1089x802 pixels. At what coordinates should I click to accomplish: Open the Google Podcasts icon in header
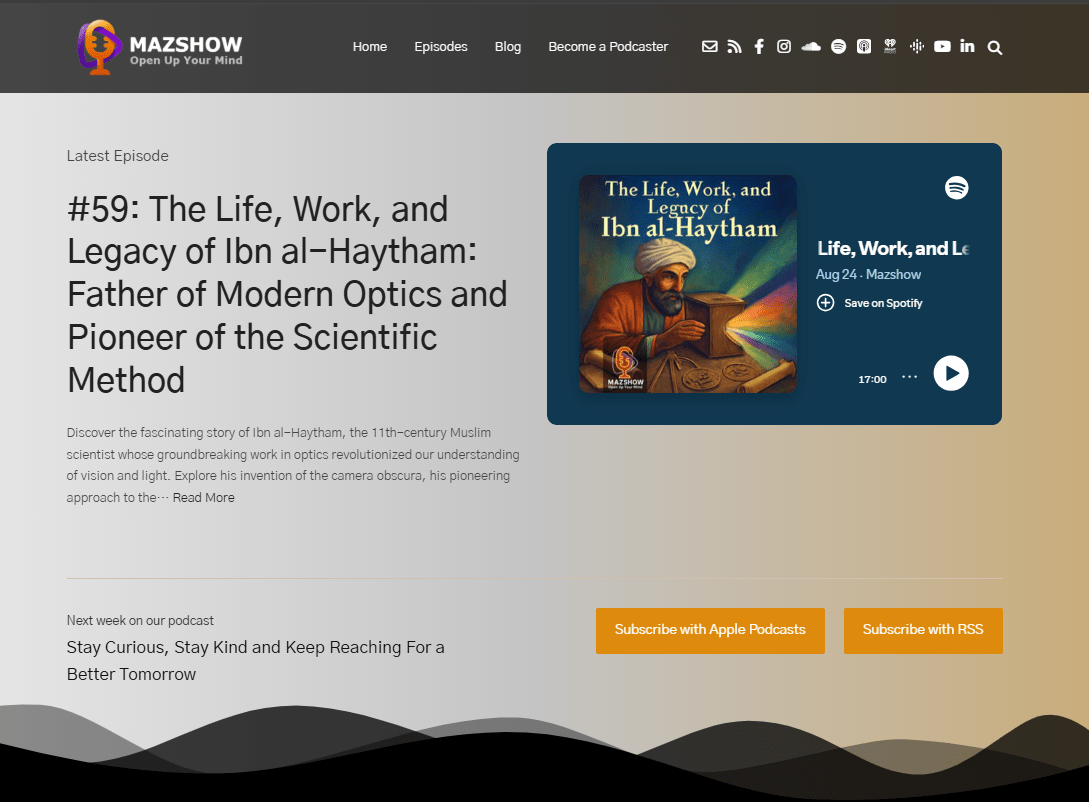(x=917, y=47)
